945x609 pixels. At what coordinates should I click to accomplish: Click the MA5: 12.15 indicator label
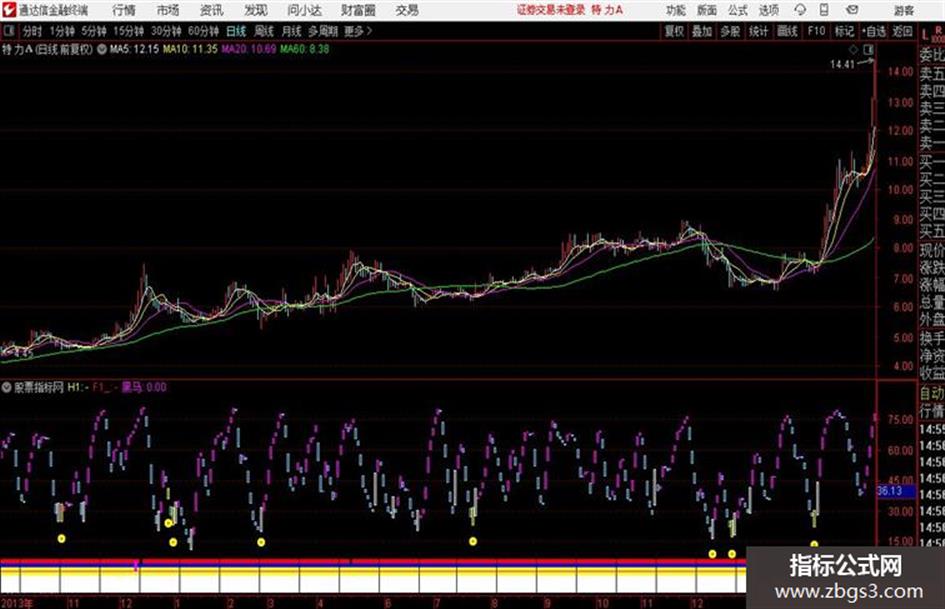(x=134, y=49)
